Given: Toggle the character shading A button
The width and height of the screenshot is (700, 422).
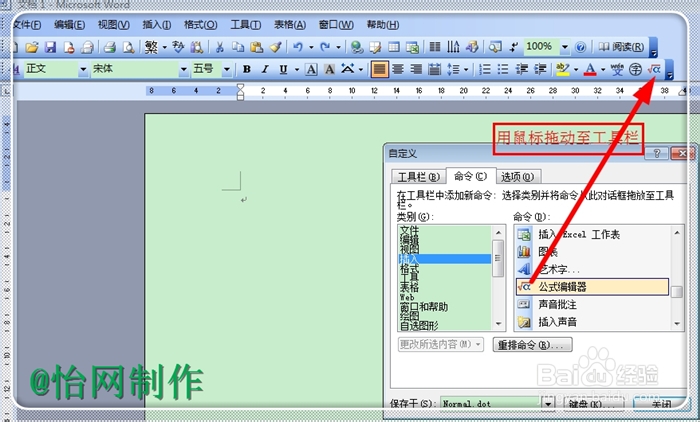Looking at the screenshot, I should pyautogui.click(x=329, y=69).
